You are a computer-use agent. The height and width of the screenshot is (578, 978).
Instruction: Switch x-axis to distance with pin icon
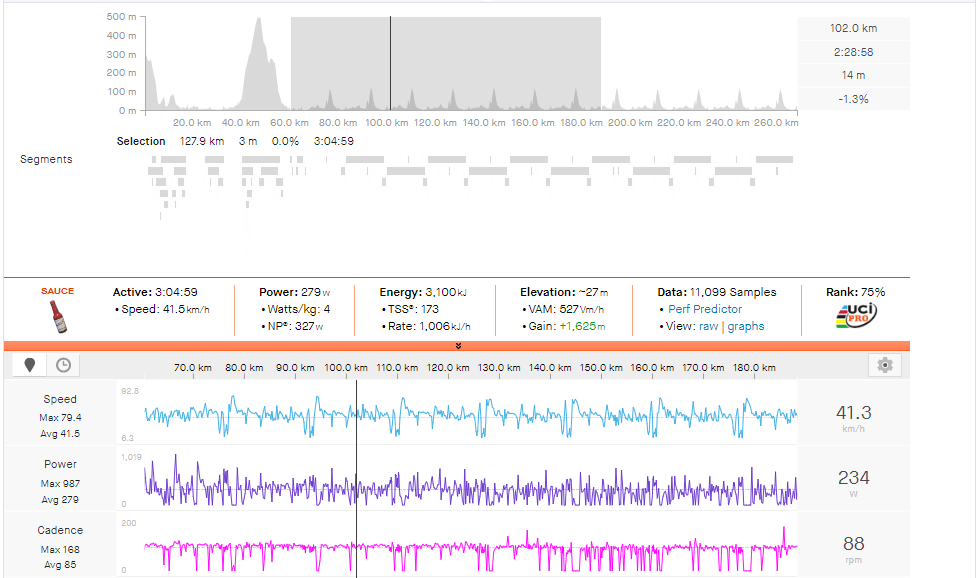click(29, 365)
